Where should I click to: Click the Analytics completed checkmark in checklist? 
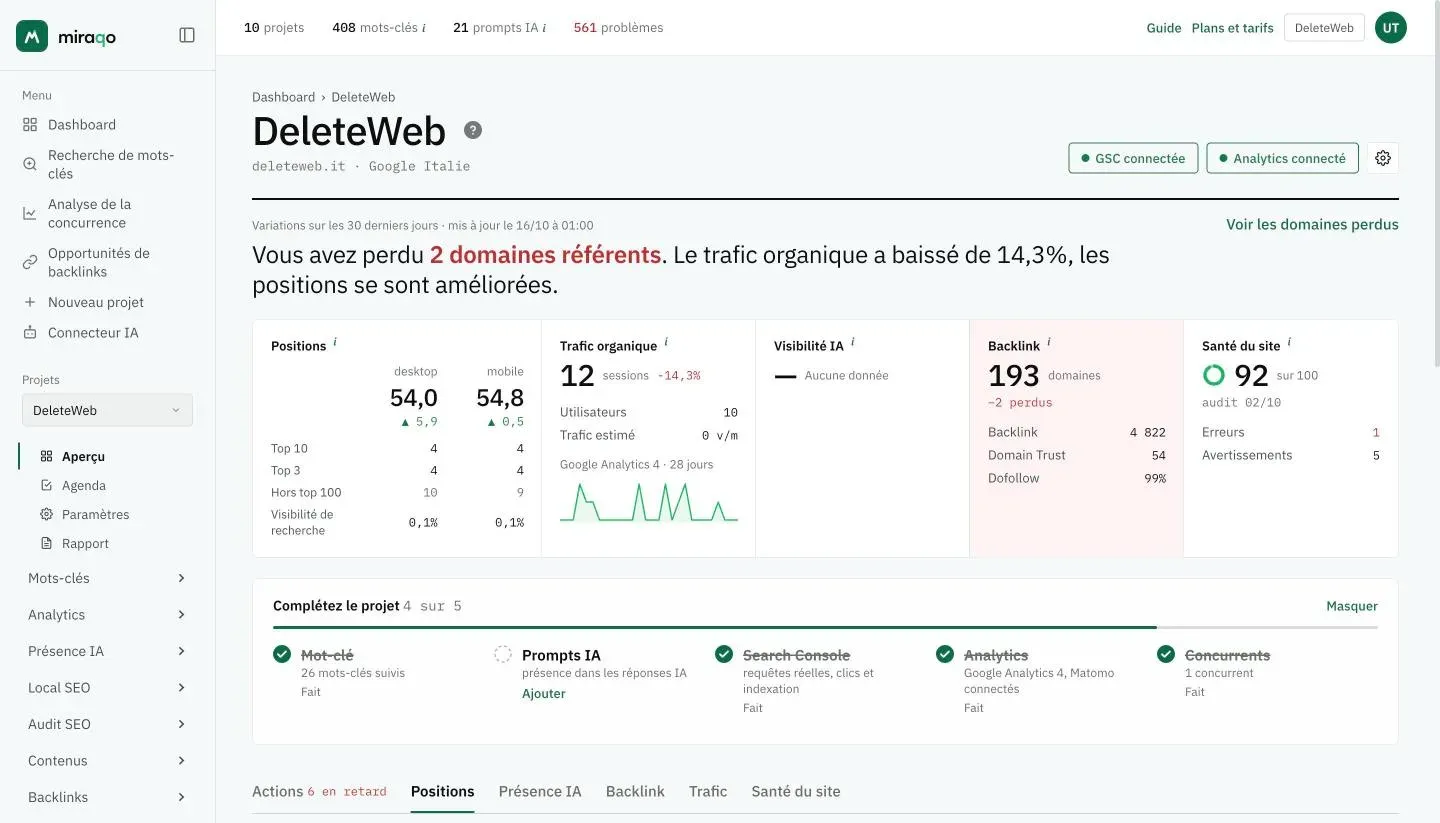click(945, 654)
